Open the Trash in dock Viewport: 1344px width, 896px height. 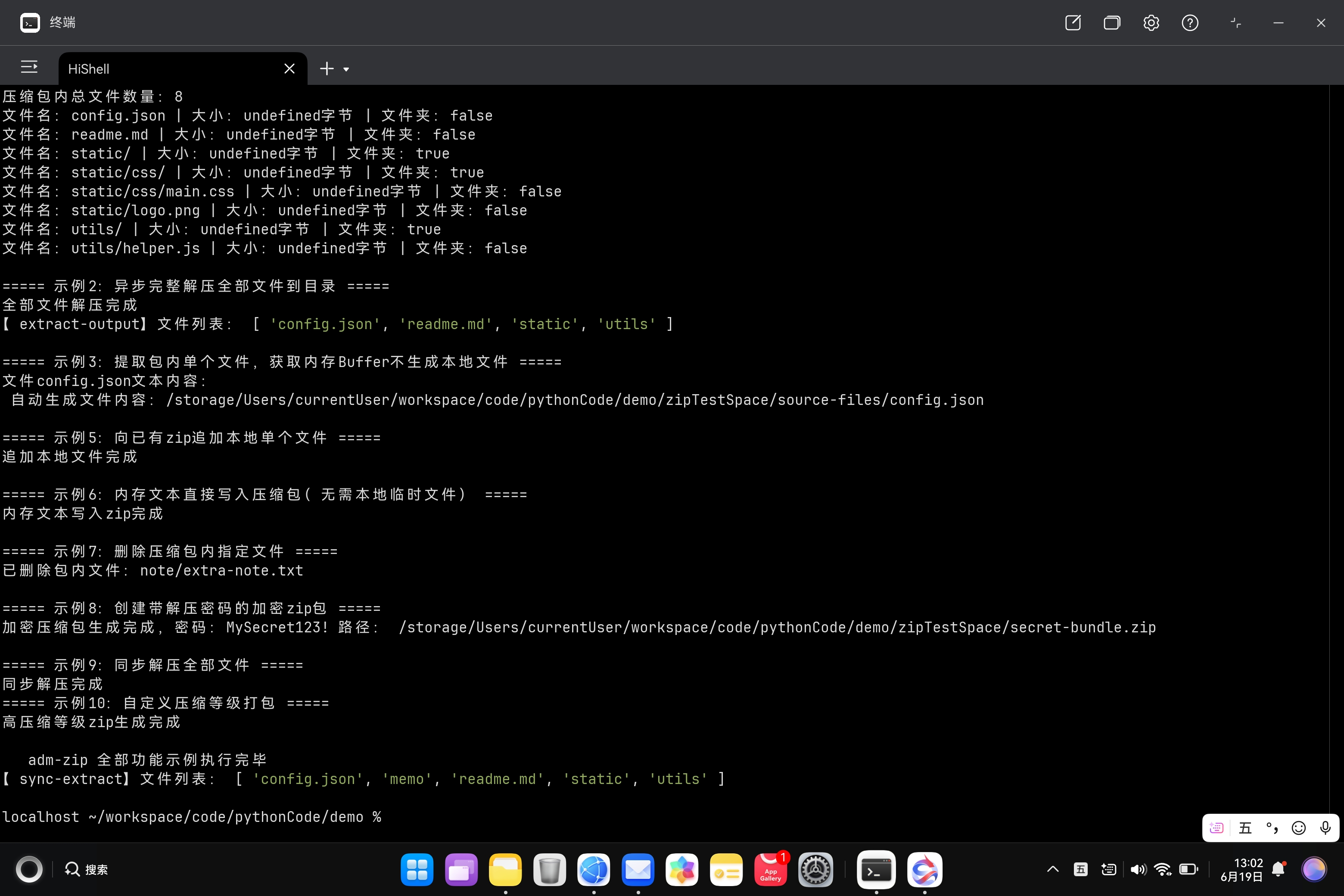click(549, 870)
